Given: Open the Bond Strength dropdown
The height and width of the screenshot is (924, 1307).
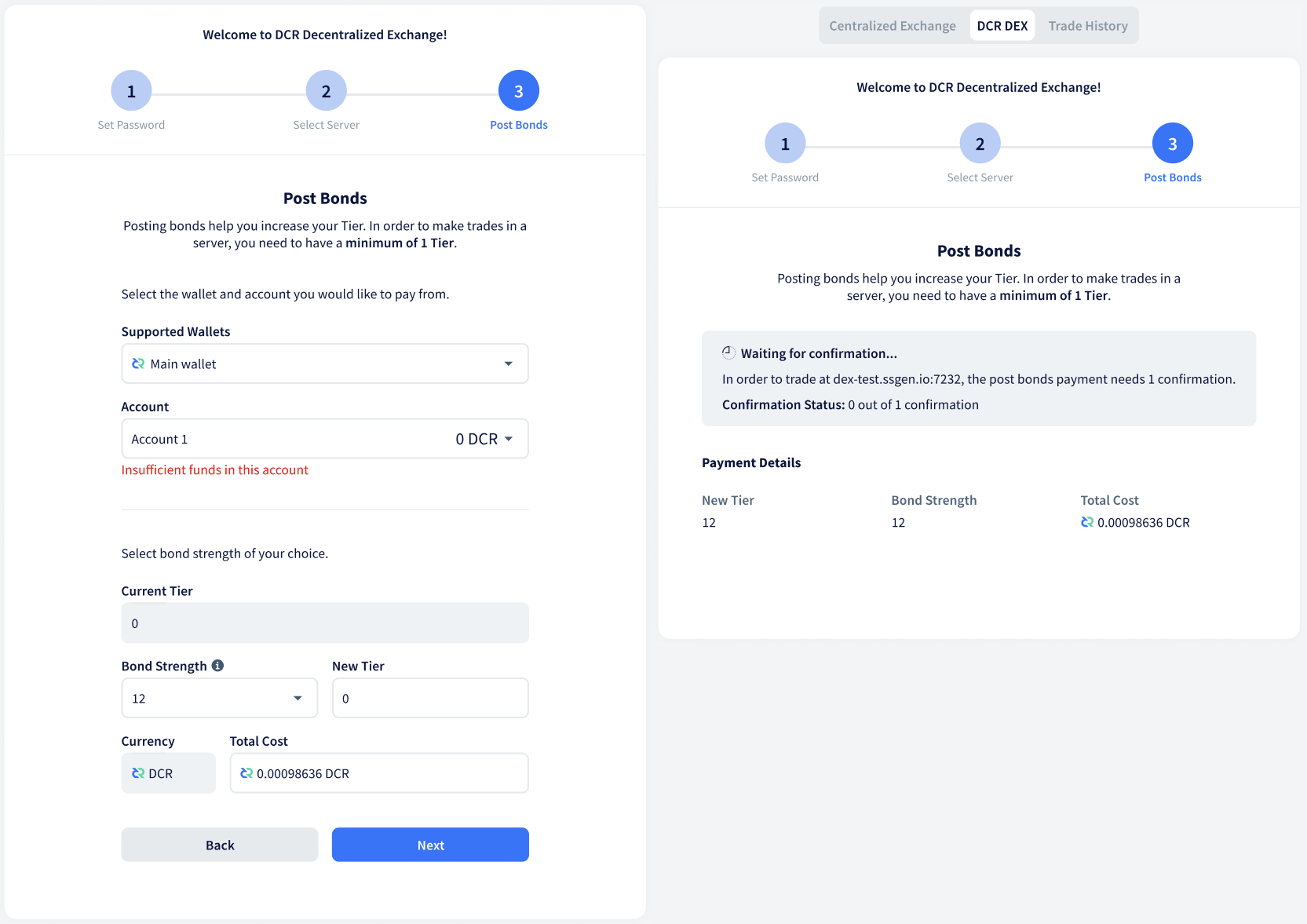Looking at the screenshot, I should (219, 697).
